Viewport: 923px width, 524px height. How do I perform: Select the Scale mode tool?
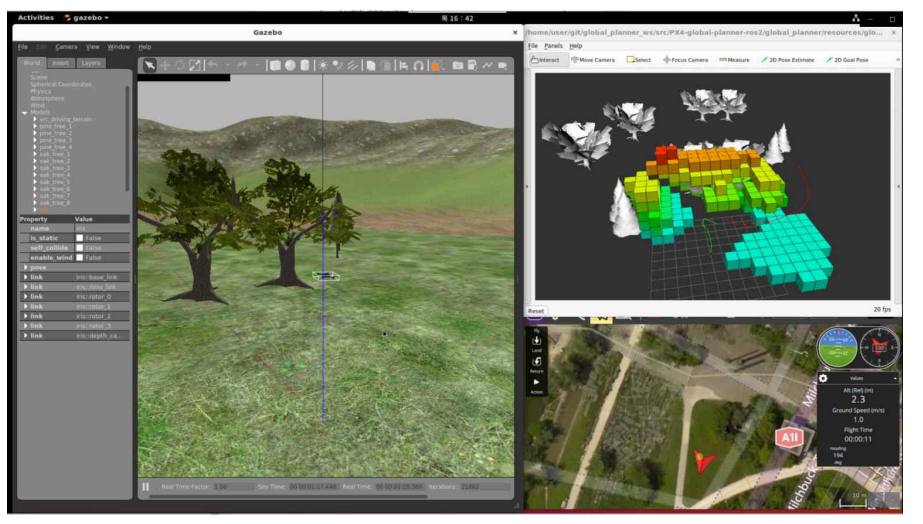click(194, 65)
